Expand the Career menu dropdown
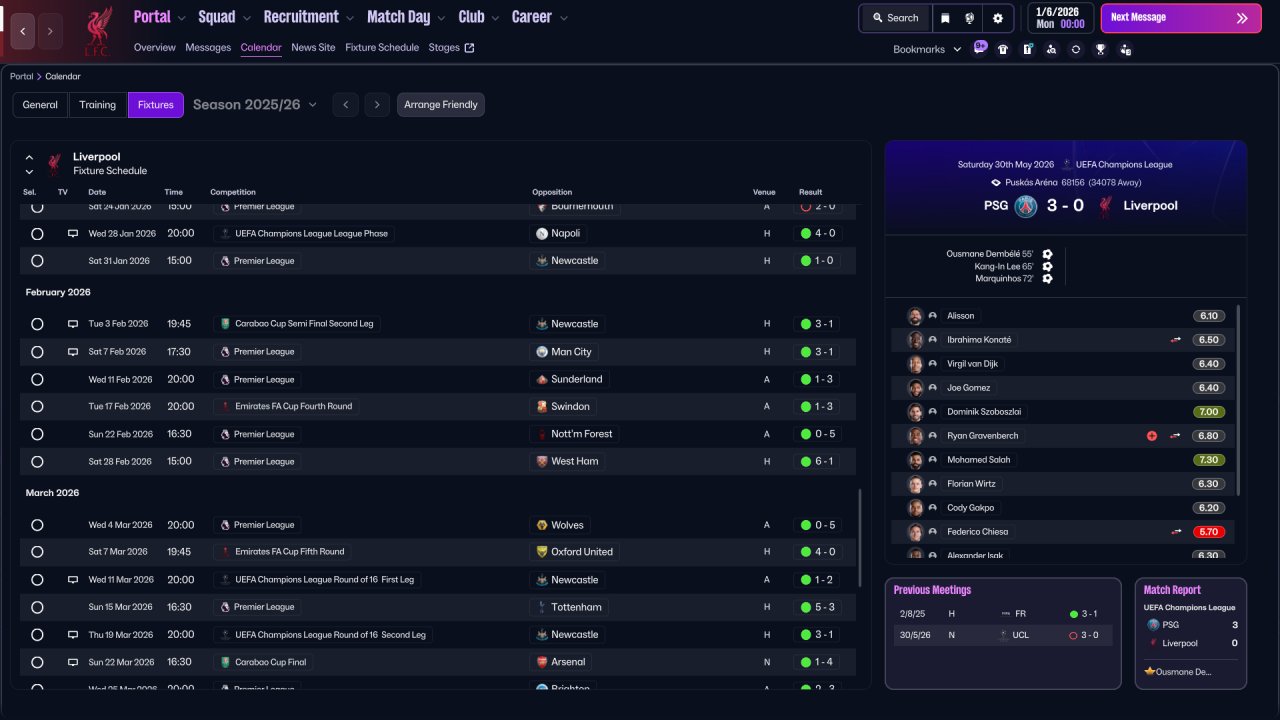This screenshot has width=1280, height=720. (563, 18)
